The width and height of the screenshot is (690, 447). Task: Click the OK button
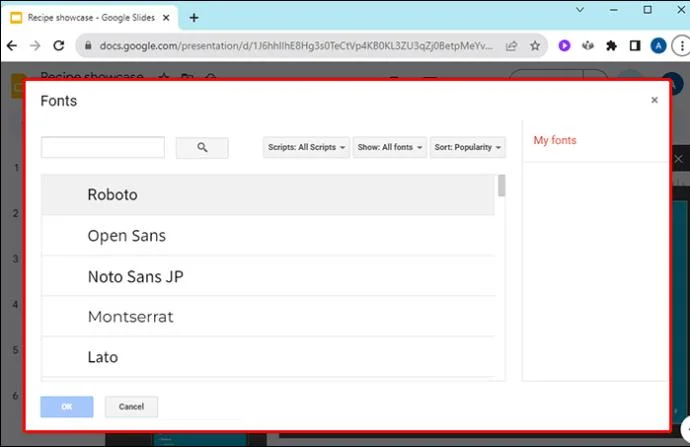(x=67, y=407)
